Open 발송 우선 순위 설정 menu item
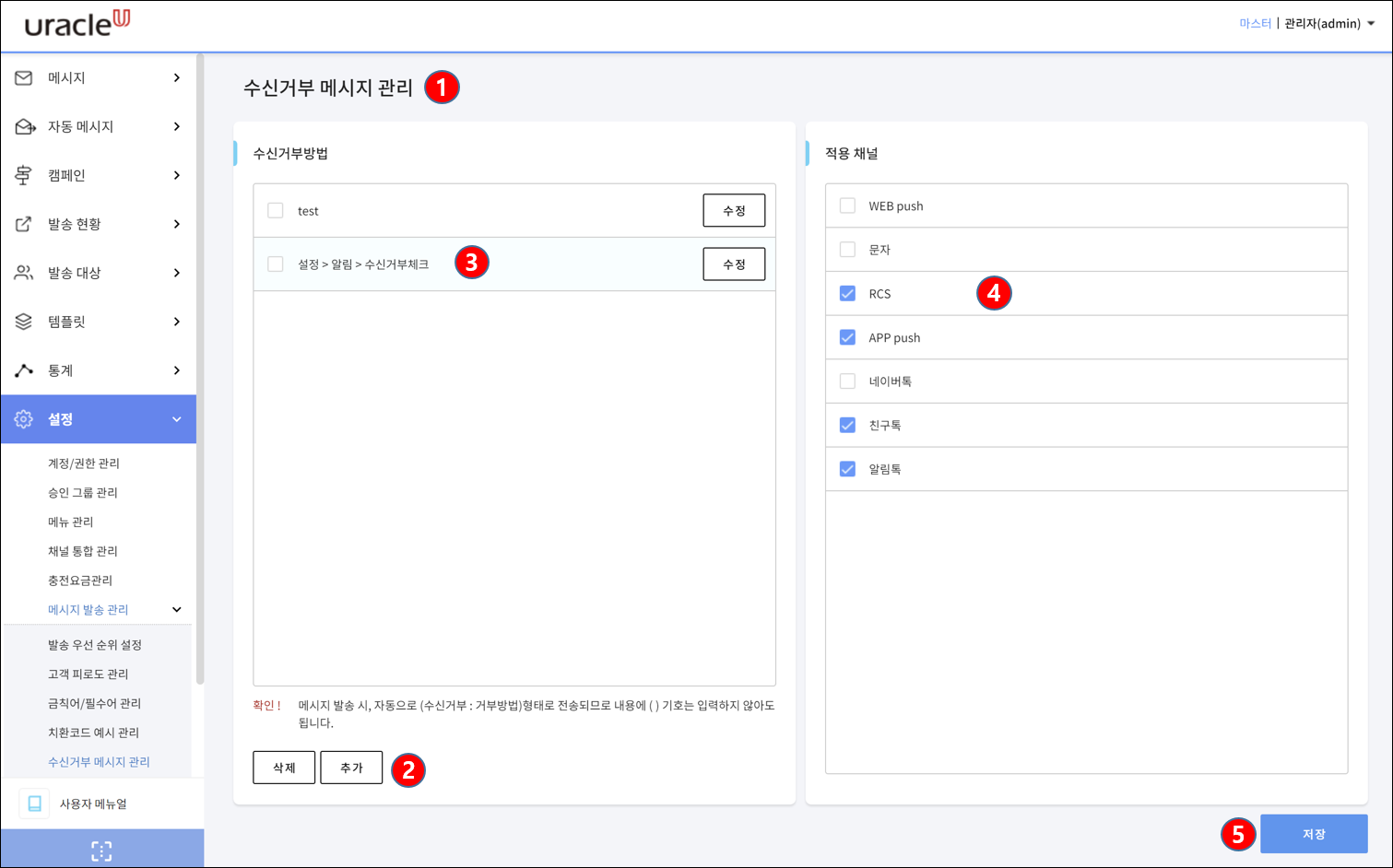The image size is (1393, 868). pyautogui.click(x=95, y=645)
